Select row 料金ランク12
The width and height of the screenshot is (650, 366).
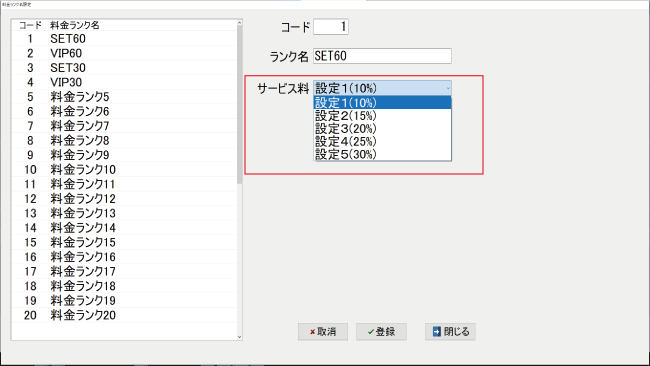[x=124, y=199]
